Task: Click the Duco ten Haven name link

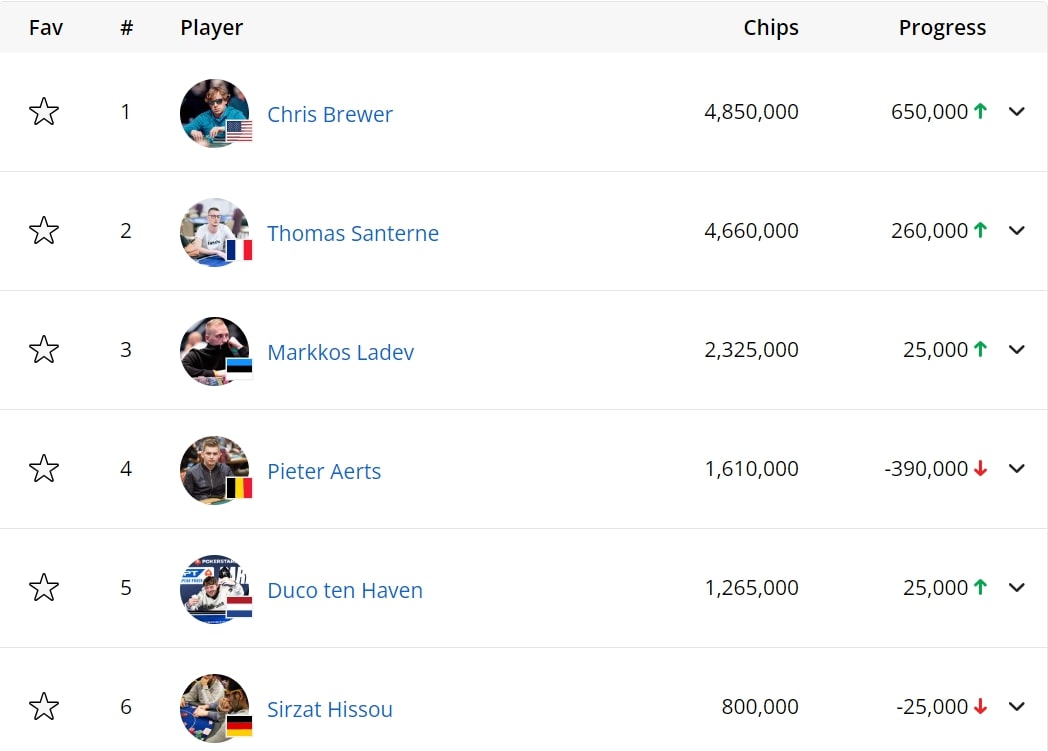Action: pos(345,590)
